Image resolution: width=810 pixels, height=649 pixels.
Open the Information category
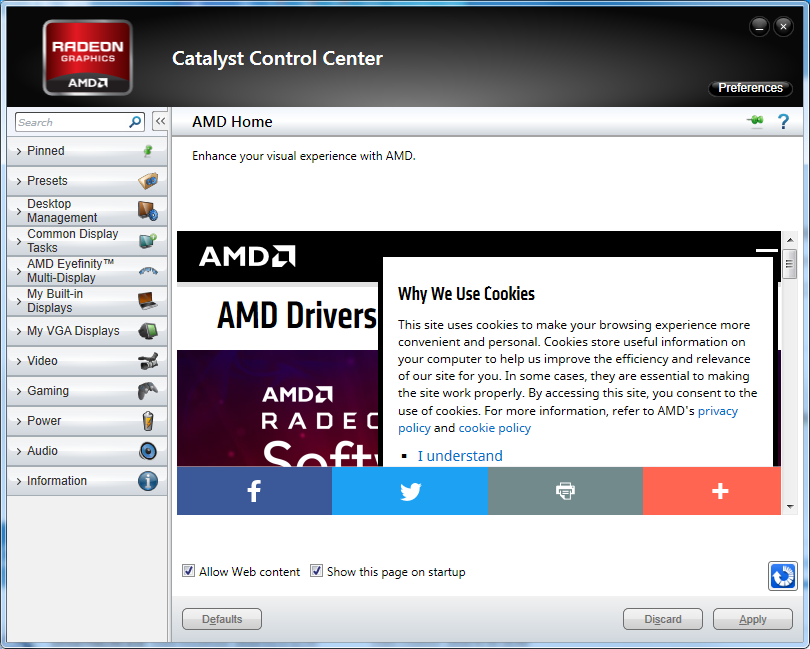(87, 481)
